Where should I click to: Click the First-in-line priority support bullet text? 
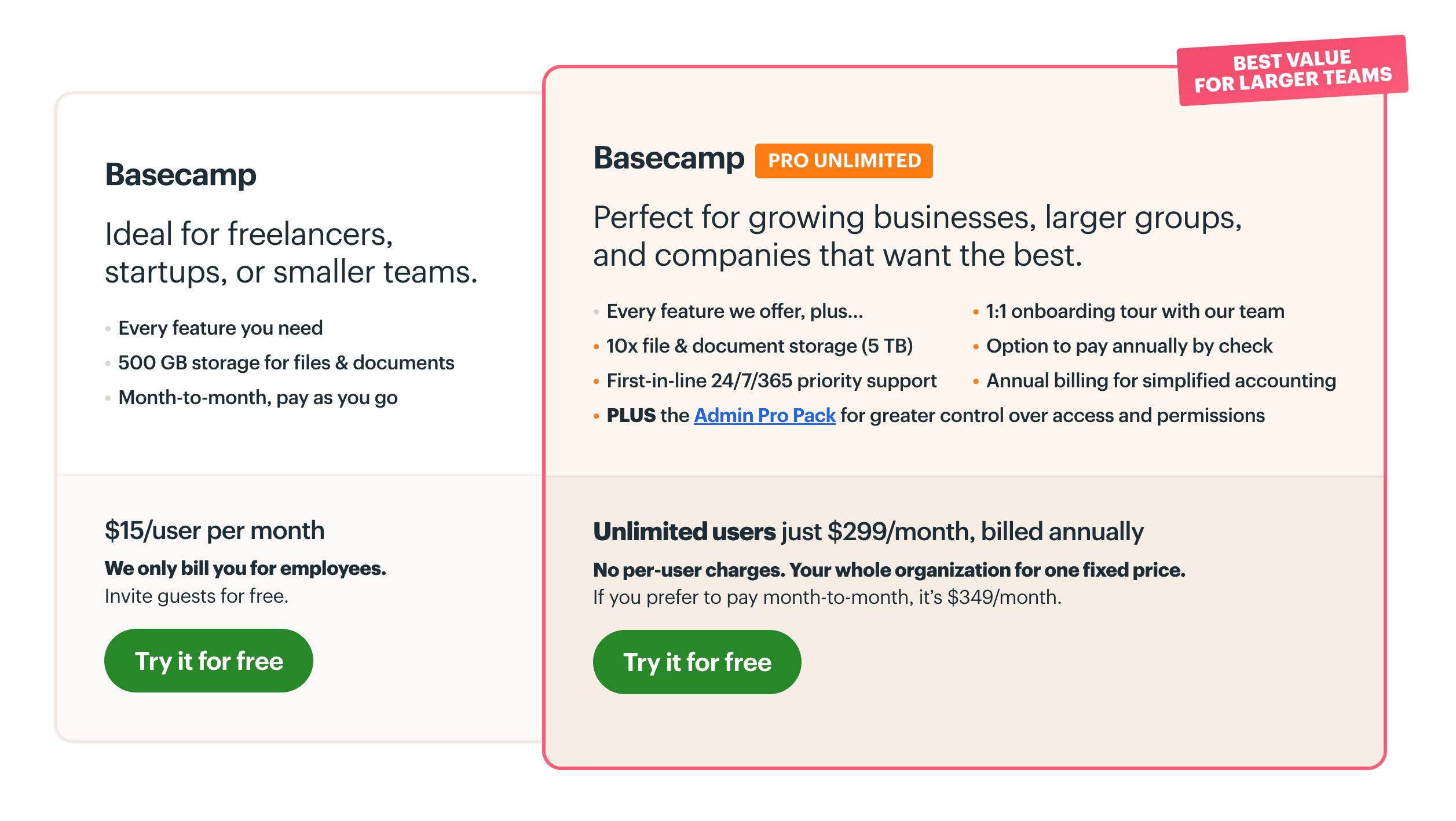pyautogui.click(x=772, y=381)
